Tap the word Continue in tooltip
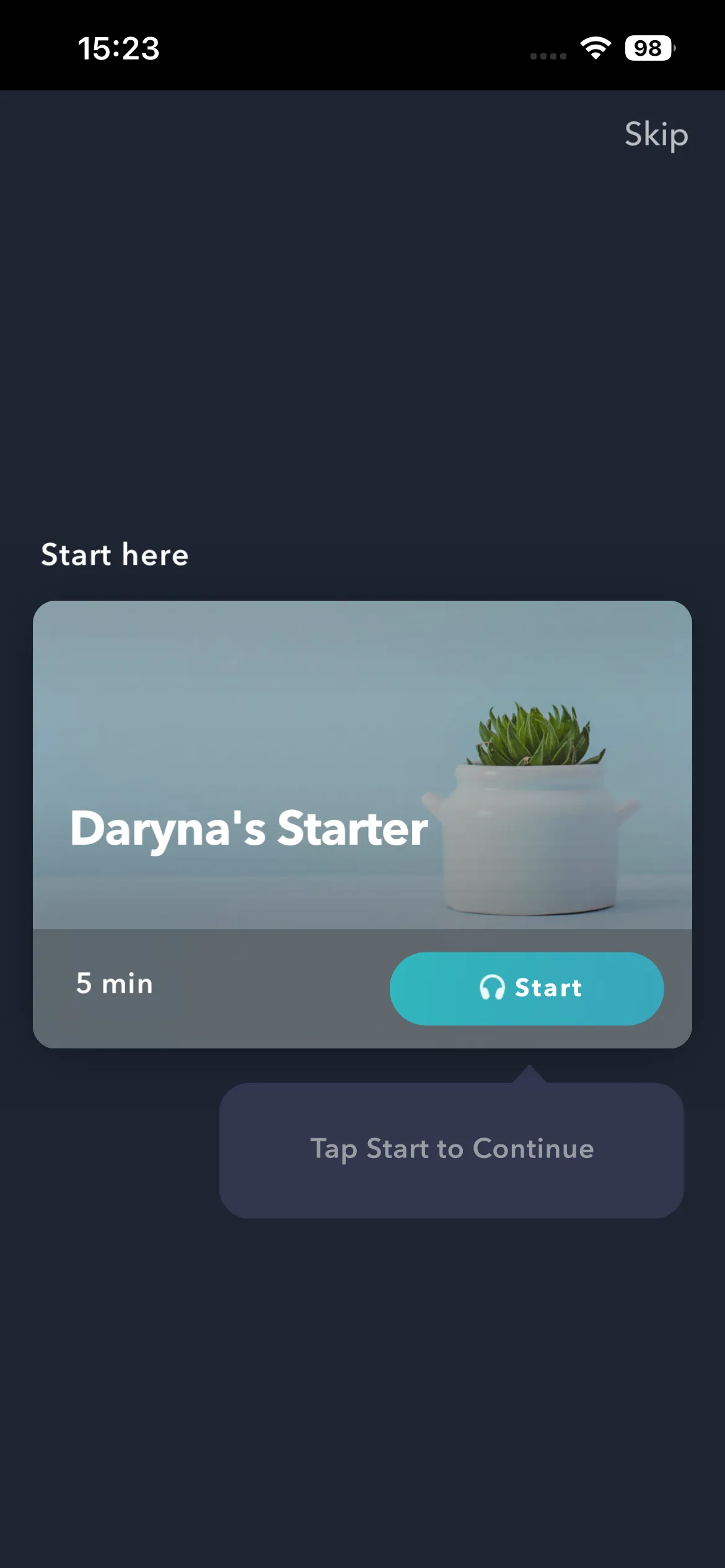The height and width of the screenshot is (1568, 725). point(534,1149)
